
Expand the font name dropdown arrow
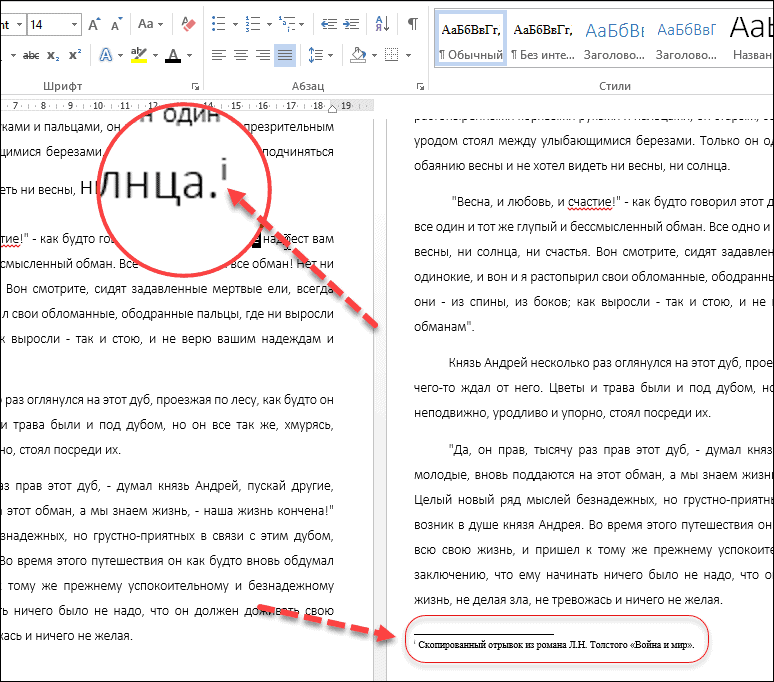tap(19, 24)
